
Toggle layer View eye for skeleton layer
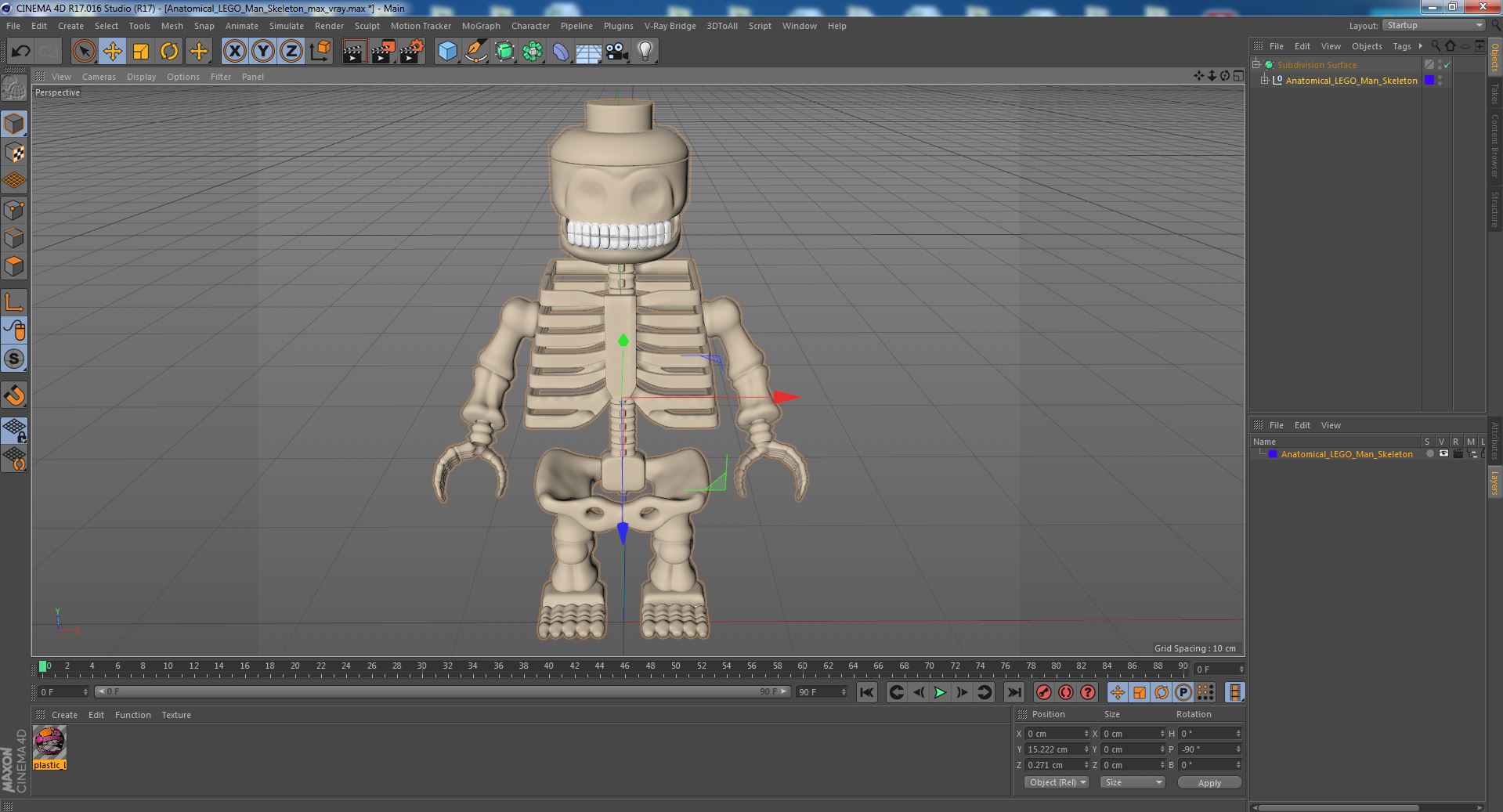click(1443, 454)
